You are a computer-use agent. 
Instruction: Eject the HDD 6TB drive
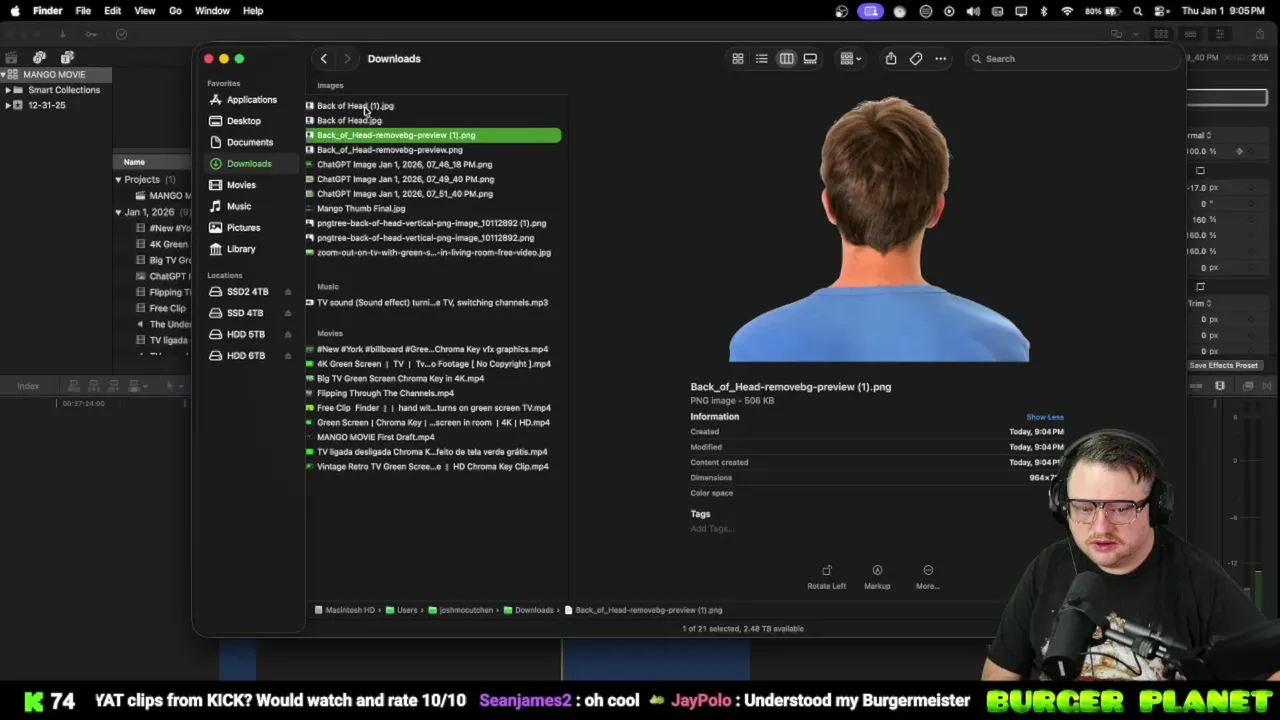(x=288, y=356)
